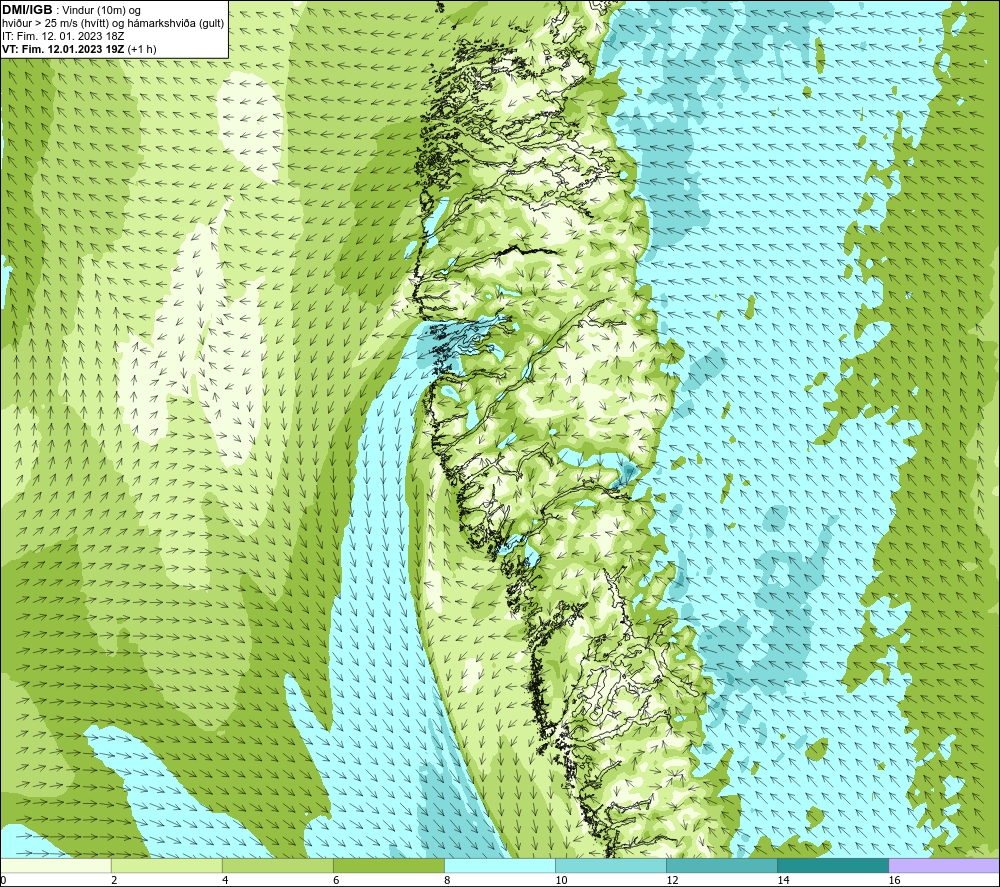Click the legend scale label '14'
Image resolution: width=1000 pixels, height=887 pixels.
(x=783, y=881)
